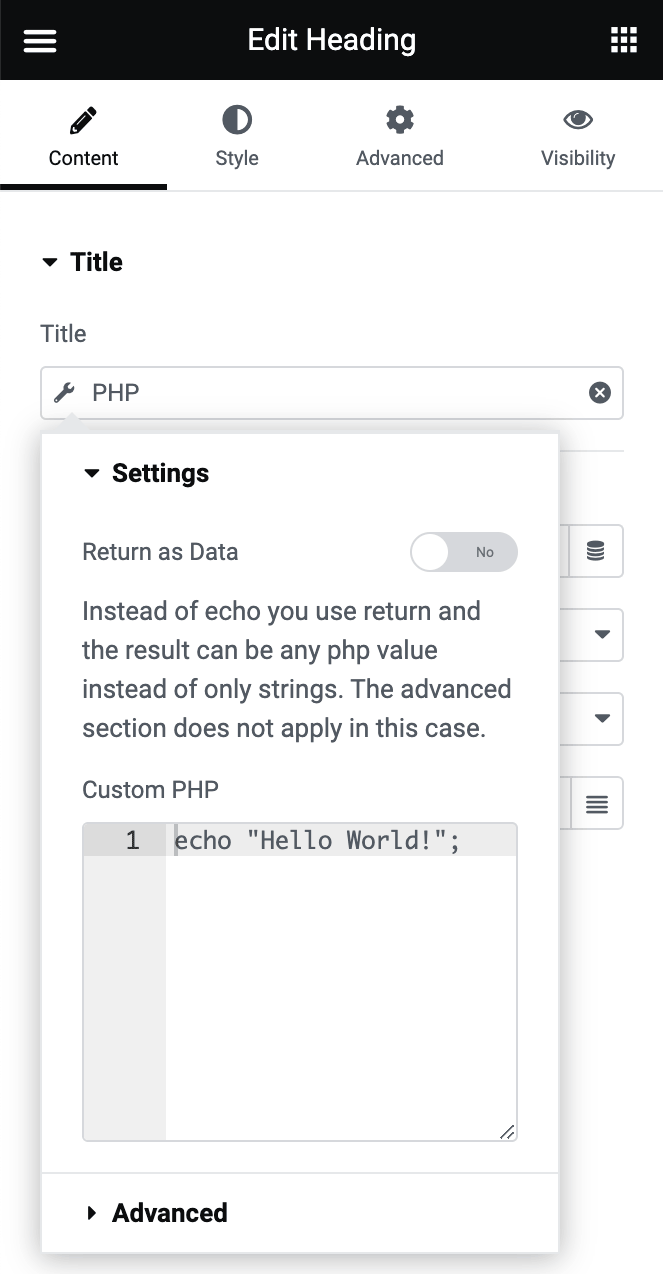
Task: Expand the Advanced section
Action: 93,1213
